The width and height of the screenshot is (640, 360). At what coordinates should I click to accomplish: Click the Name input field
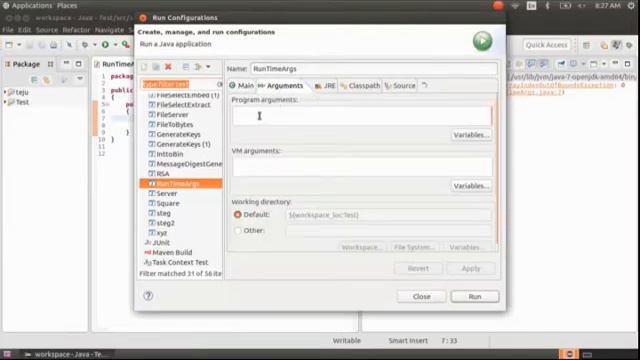point(374,69)
